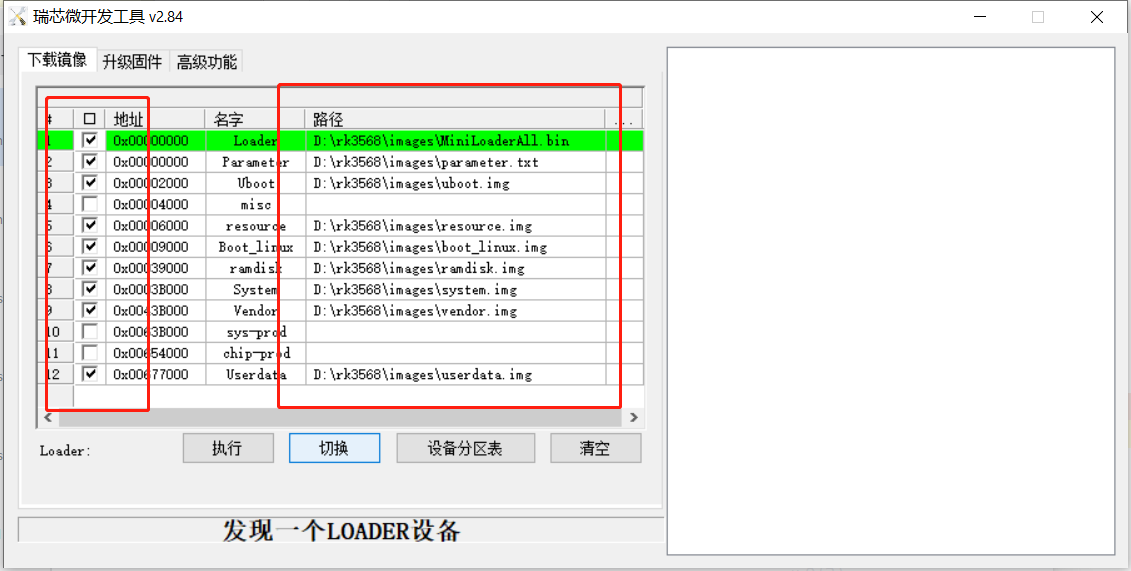Enable the misc partition checkbox
The width and height of the screenshot is (1131, 571).
click(89, 205)
